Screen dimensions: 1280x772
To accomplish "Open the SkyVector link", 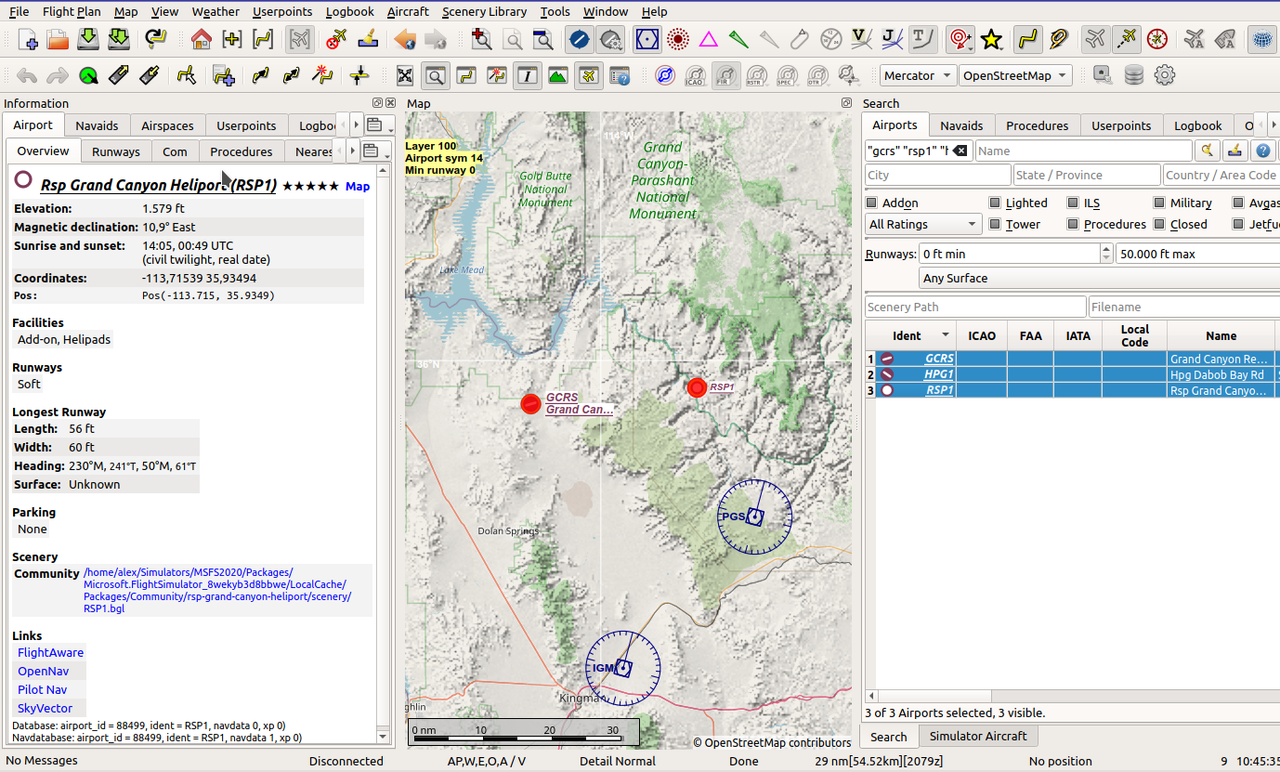I will click(x=45, y=709).
